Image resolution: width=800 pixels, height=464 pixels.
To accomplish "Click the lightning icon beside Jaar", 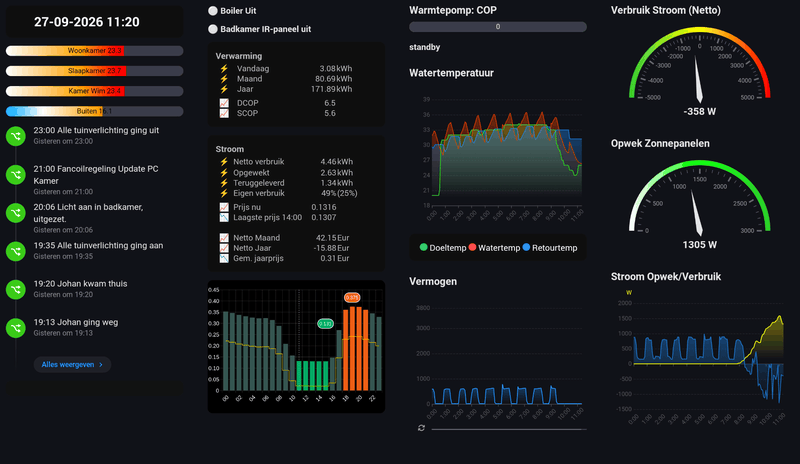I will [224, 89].
